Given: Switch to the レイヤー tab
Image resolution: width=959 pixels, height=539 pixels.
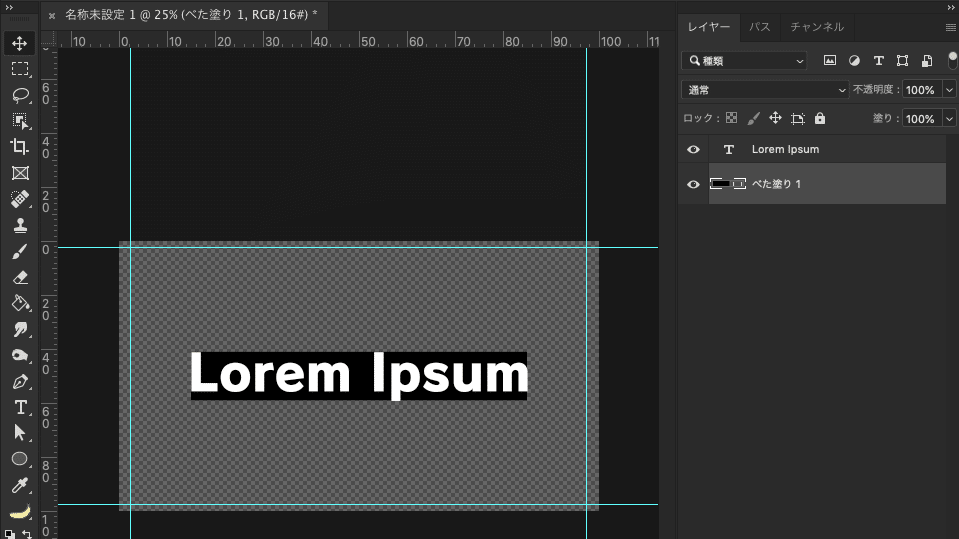Looking at the screenshot, I should (709, 27).
